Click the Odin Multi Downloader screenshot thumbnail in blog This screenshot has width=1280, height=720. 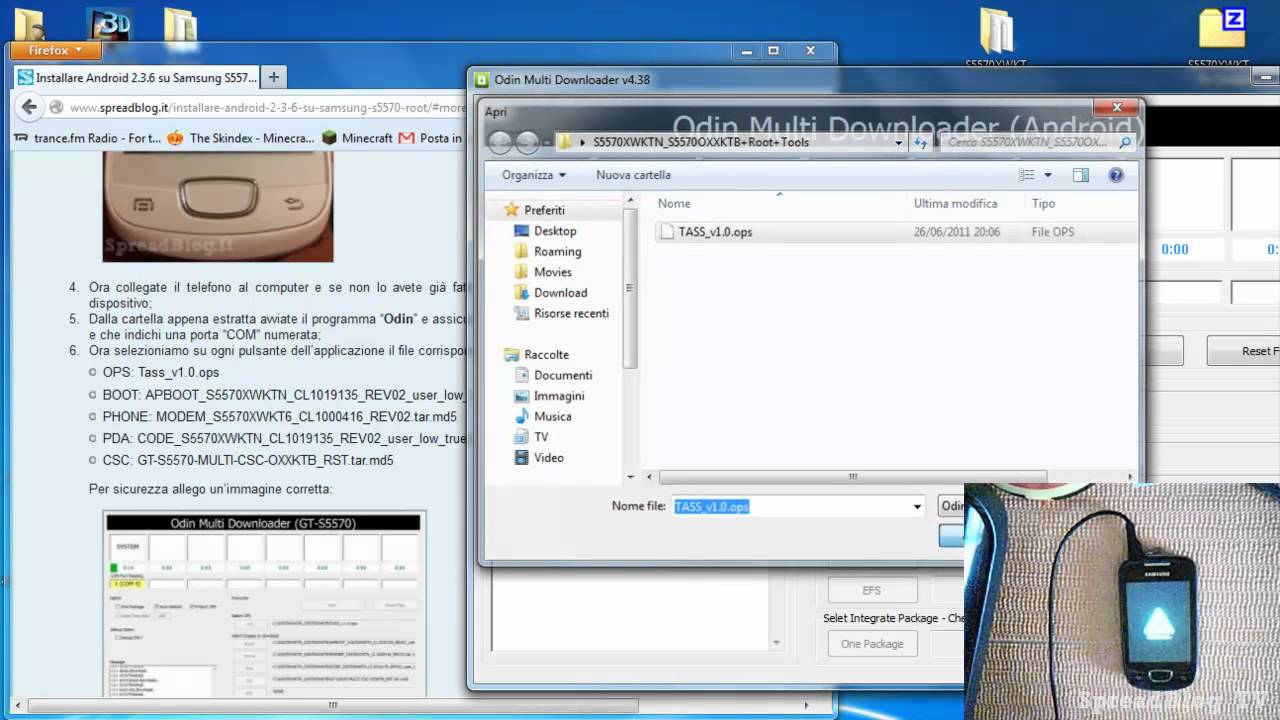(264, 604)
